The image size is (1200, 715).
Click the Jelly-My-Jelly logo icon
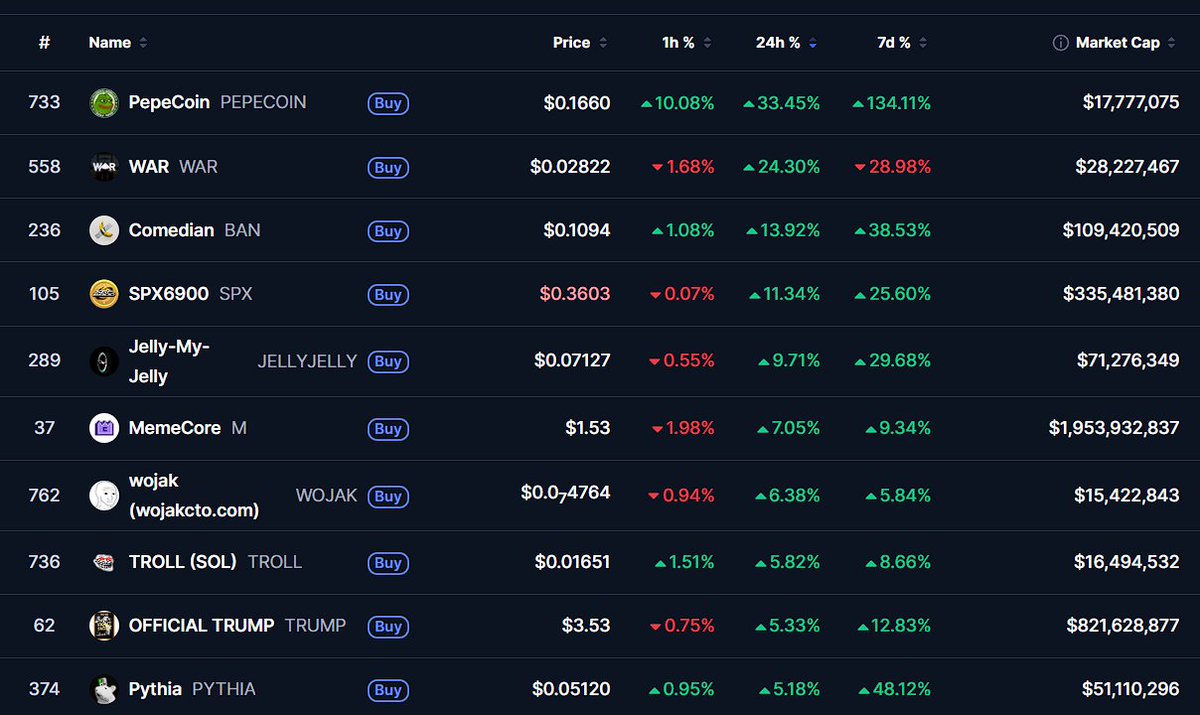[104, 361]
